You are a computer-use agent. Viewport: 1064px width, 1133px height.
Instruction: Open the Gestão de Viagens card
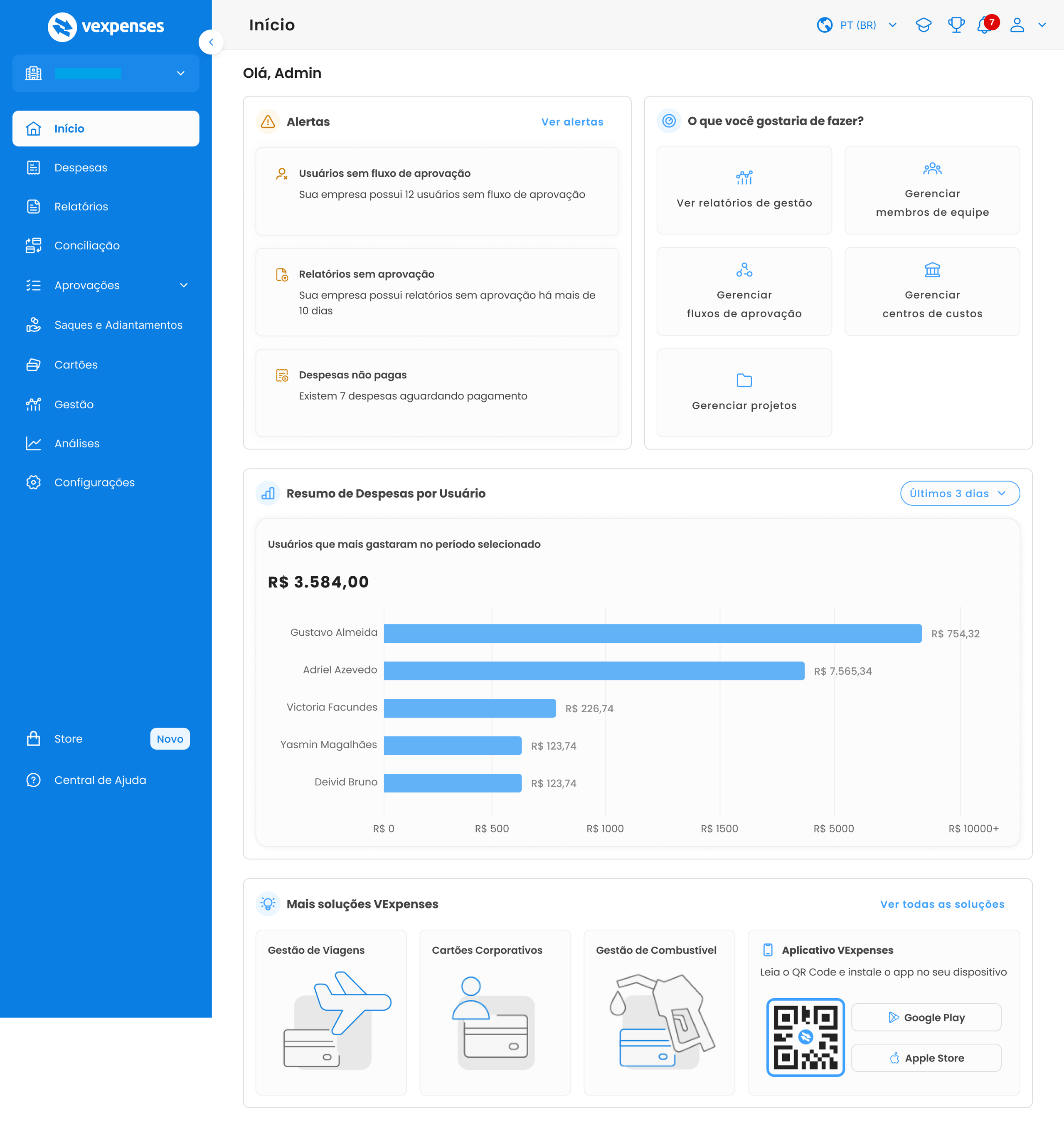pyautogui.click(x=331, y=1013)
